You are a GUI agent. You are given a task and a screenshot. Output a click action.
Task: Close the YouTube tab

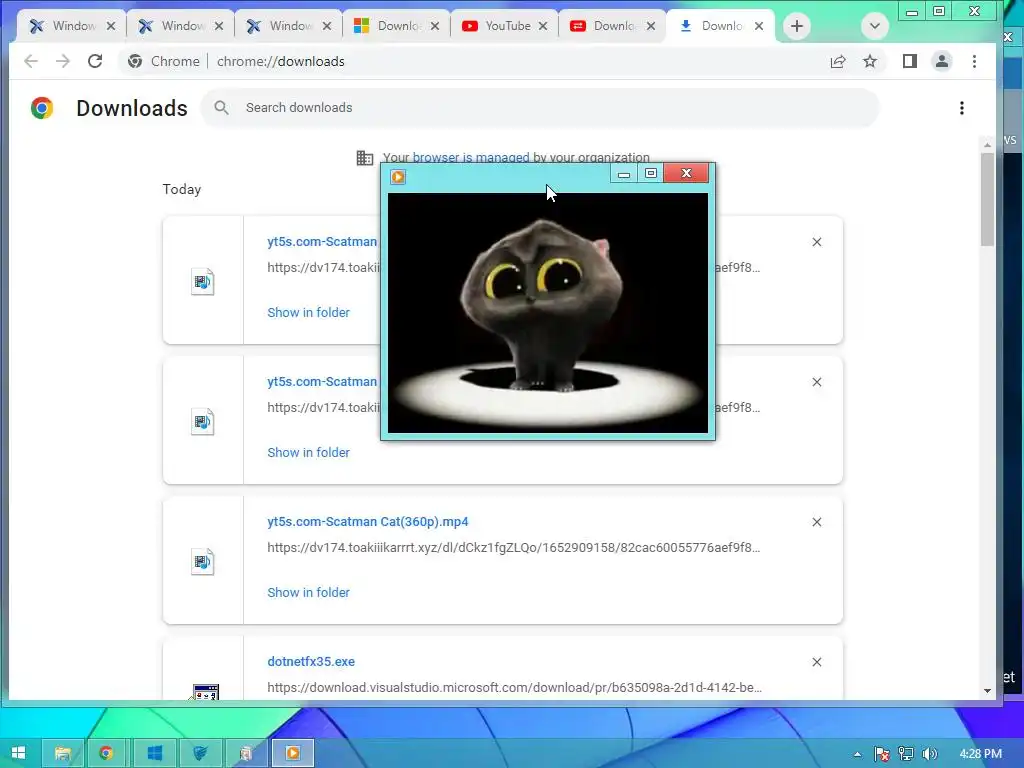[x=543, y=26]
